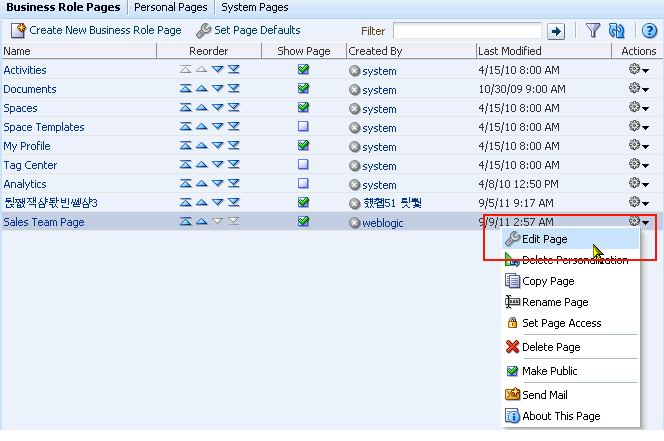Viewport: 664px width, 441px height.
Task: Enable Show Page for Space Templates
Action: (303, 127)
